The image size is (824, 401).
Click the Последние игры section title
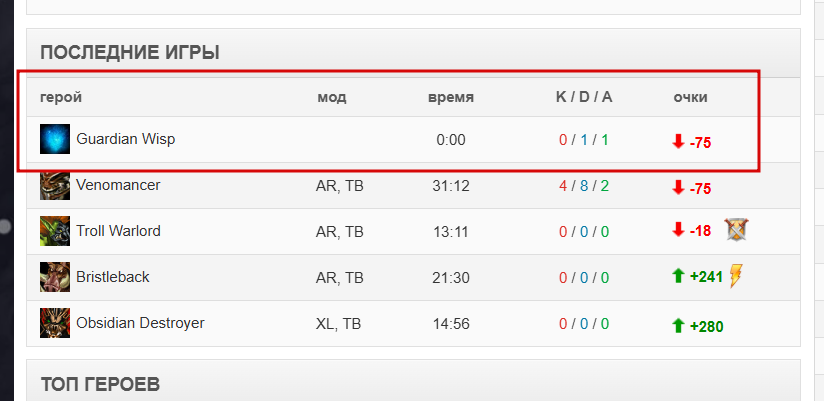click(x=130, y=53)
